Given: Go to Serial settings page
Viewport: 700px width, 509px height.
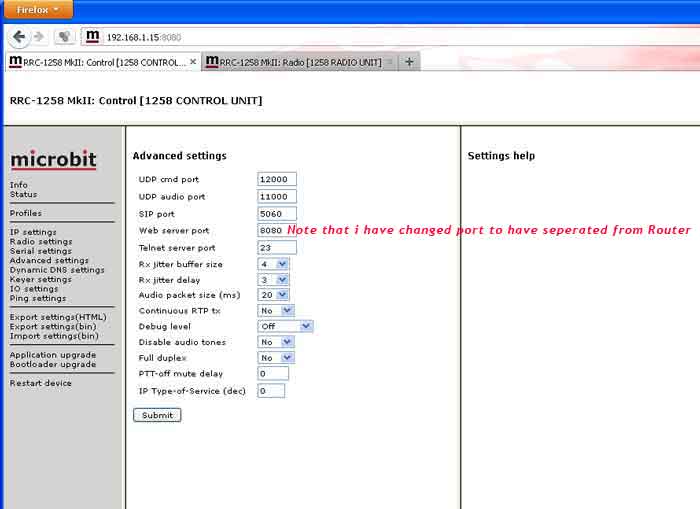Looking at the screenshot, I should point(41,251).
